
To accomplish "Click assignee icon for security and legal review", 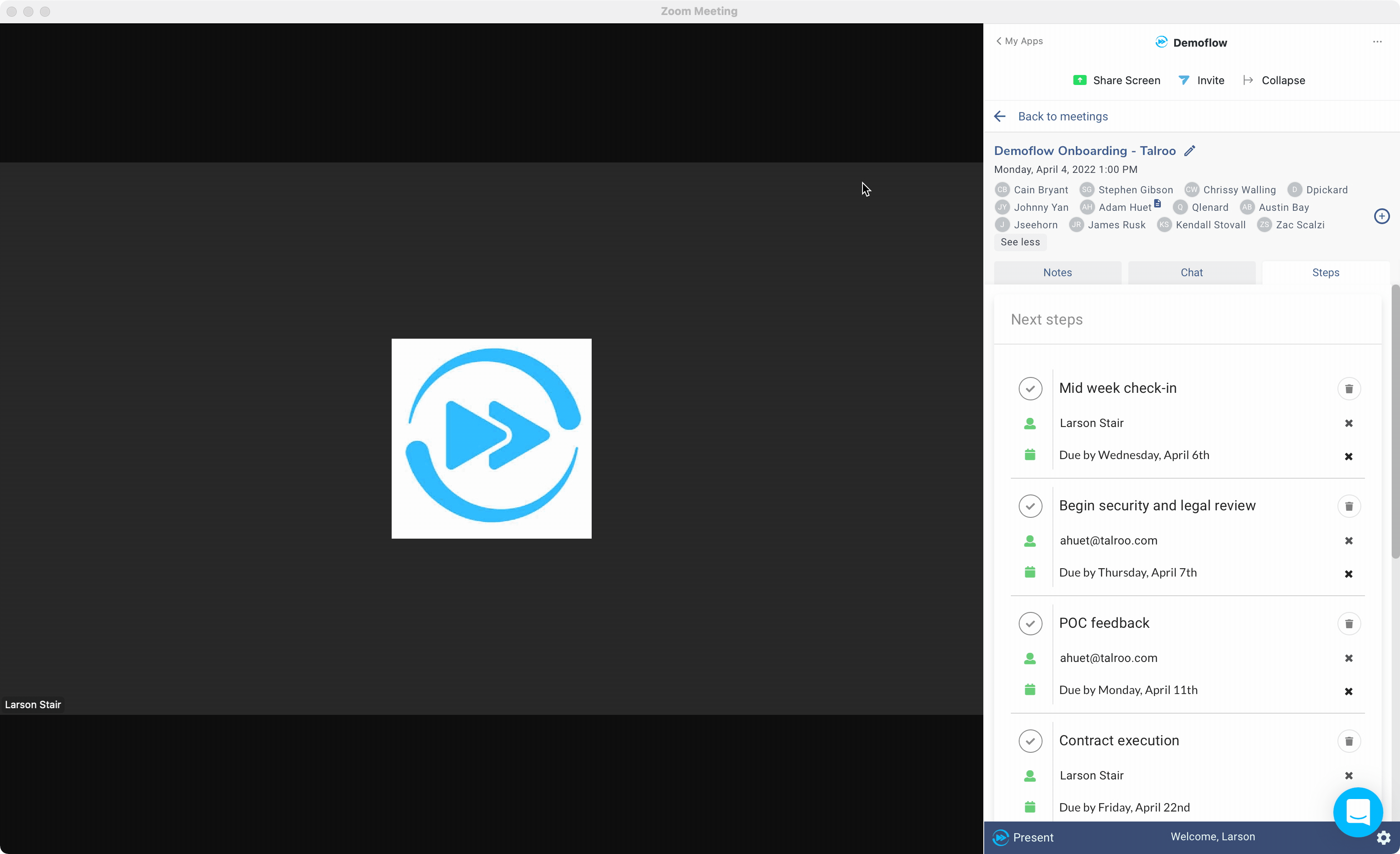I will click(1030, 540).
